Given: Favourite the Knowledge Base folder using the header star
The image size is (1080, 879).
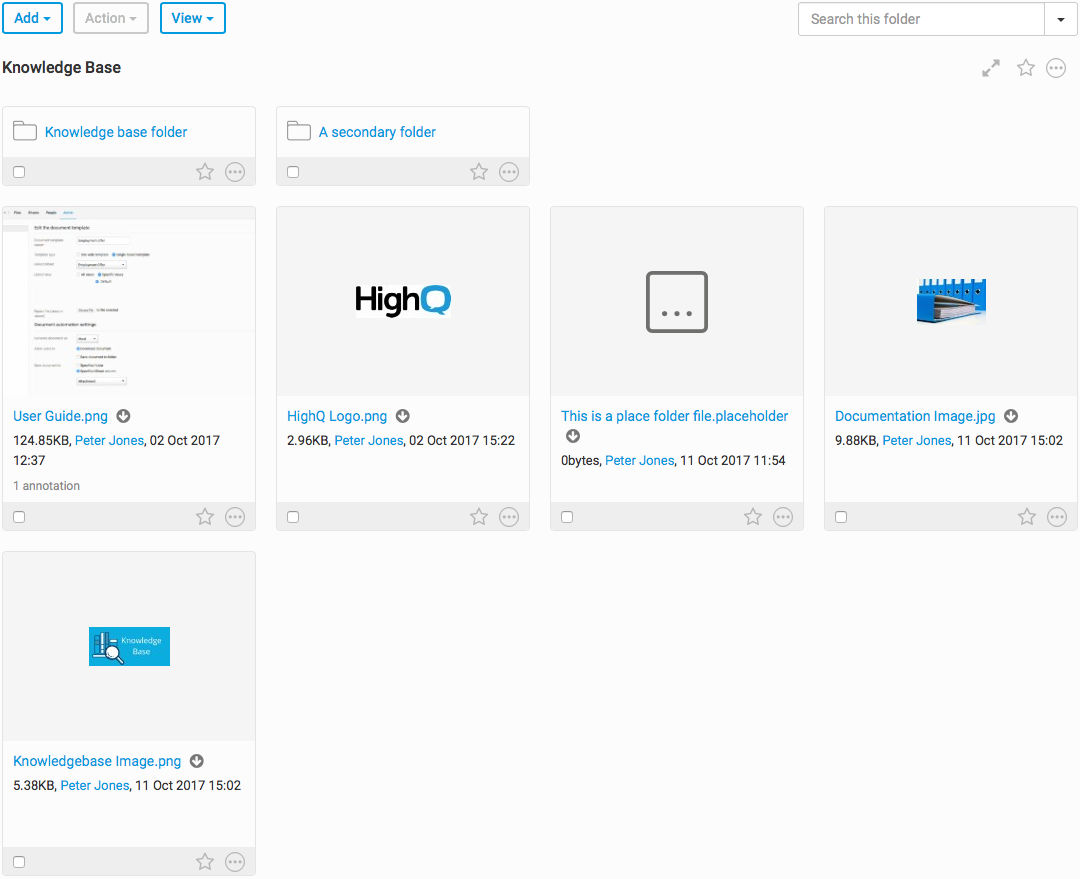Looking at the screenshot, I should tap(1026, 68).
